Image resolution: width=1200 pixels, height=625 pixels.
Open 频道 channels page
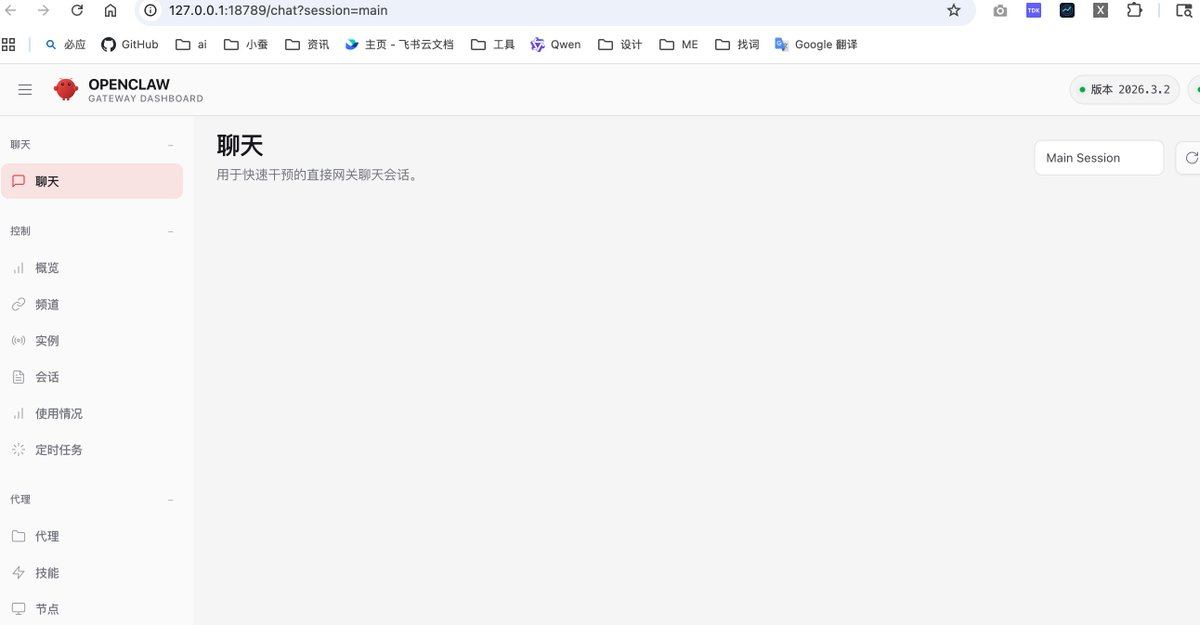click(x=47, y=304)
